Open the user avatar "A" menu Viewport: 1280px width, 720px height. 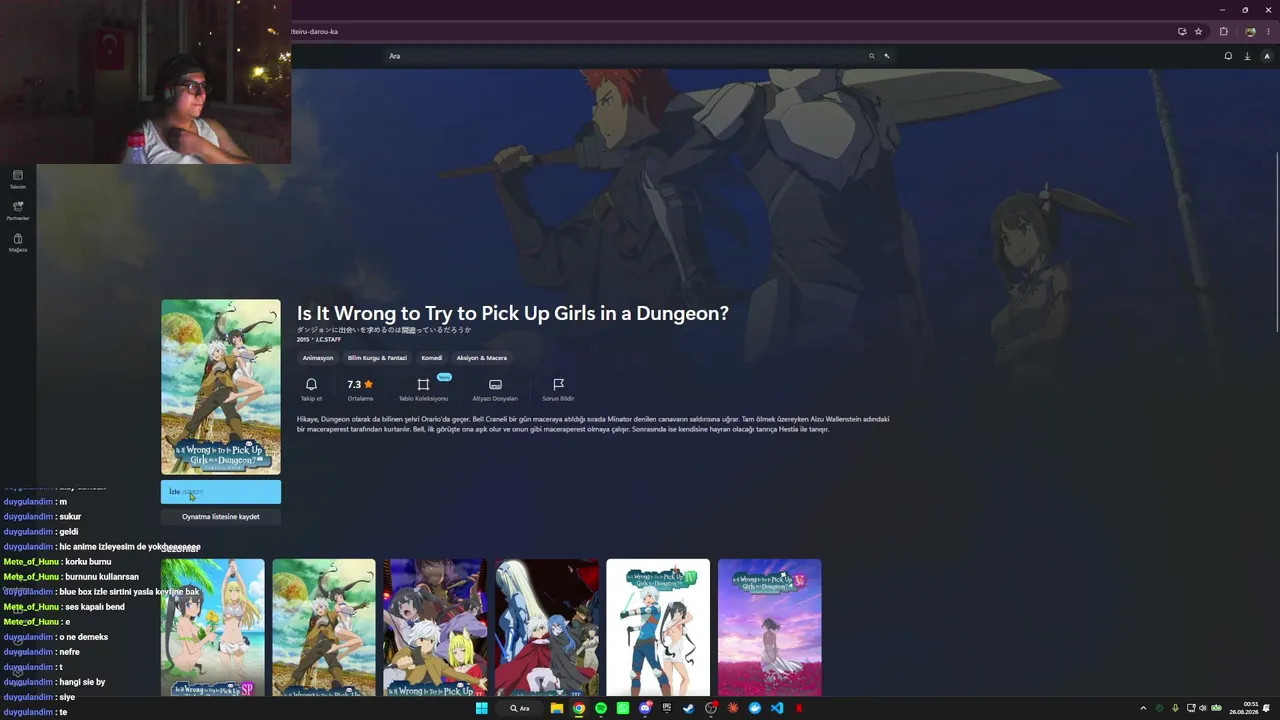tap(1267, 56)
